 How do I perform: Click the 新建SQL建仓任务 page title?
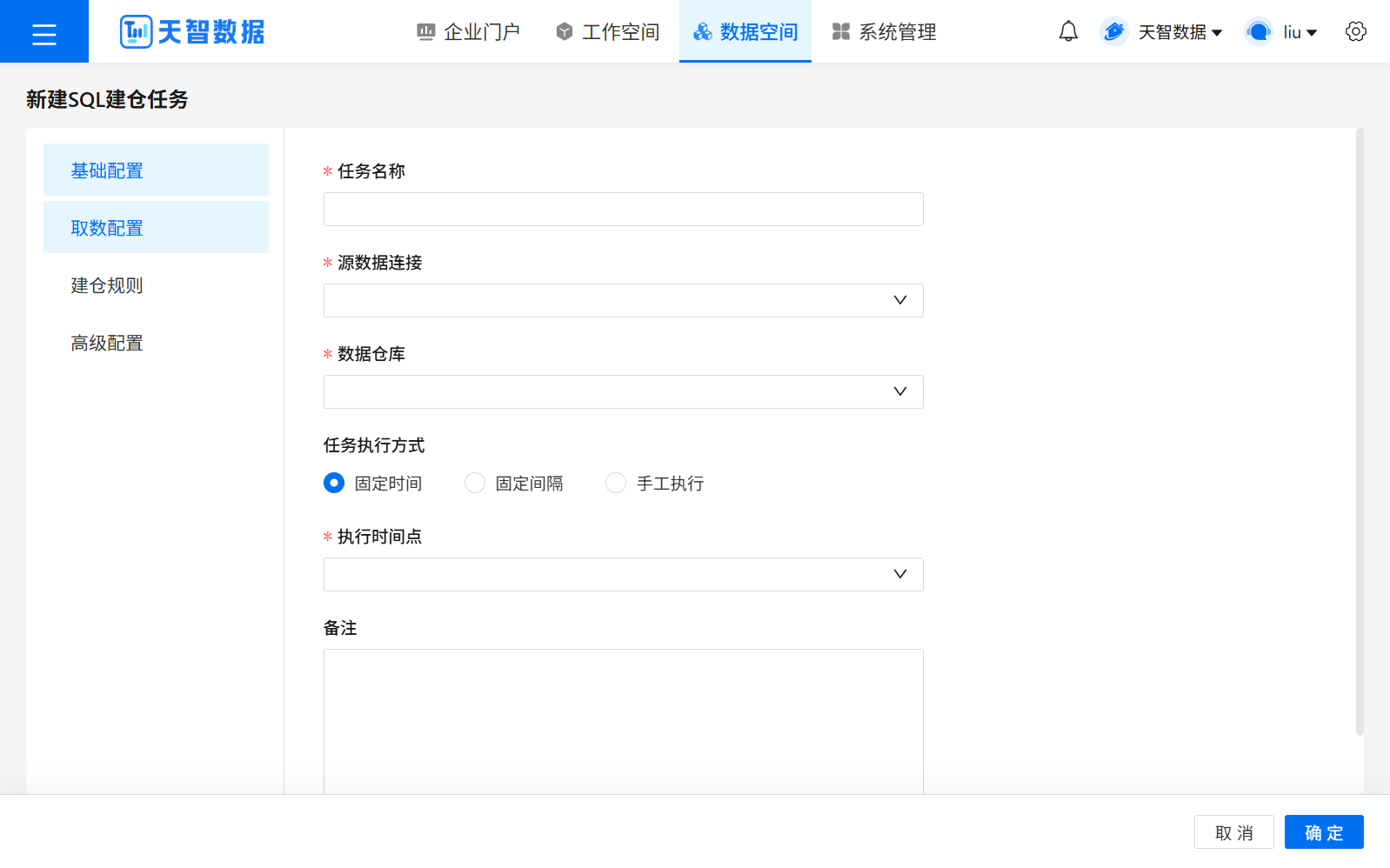point(107,99)
